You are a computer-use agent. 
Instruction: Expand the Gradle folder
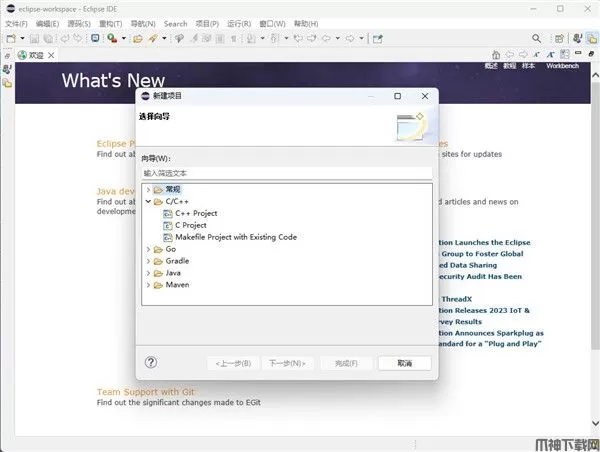point(148,261)
